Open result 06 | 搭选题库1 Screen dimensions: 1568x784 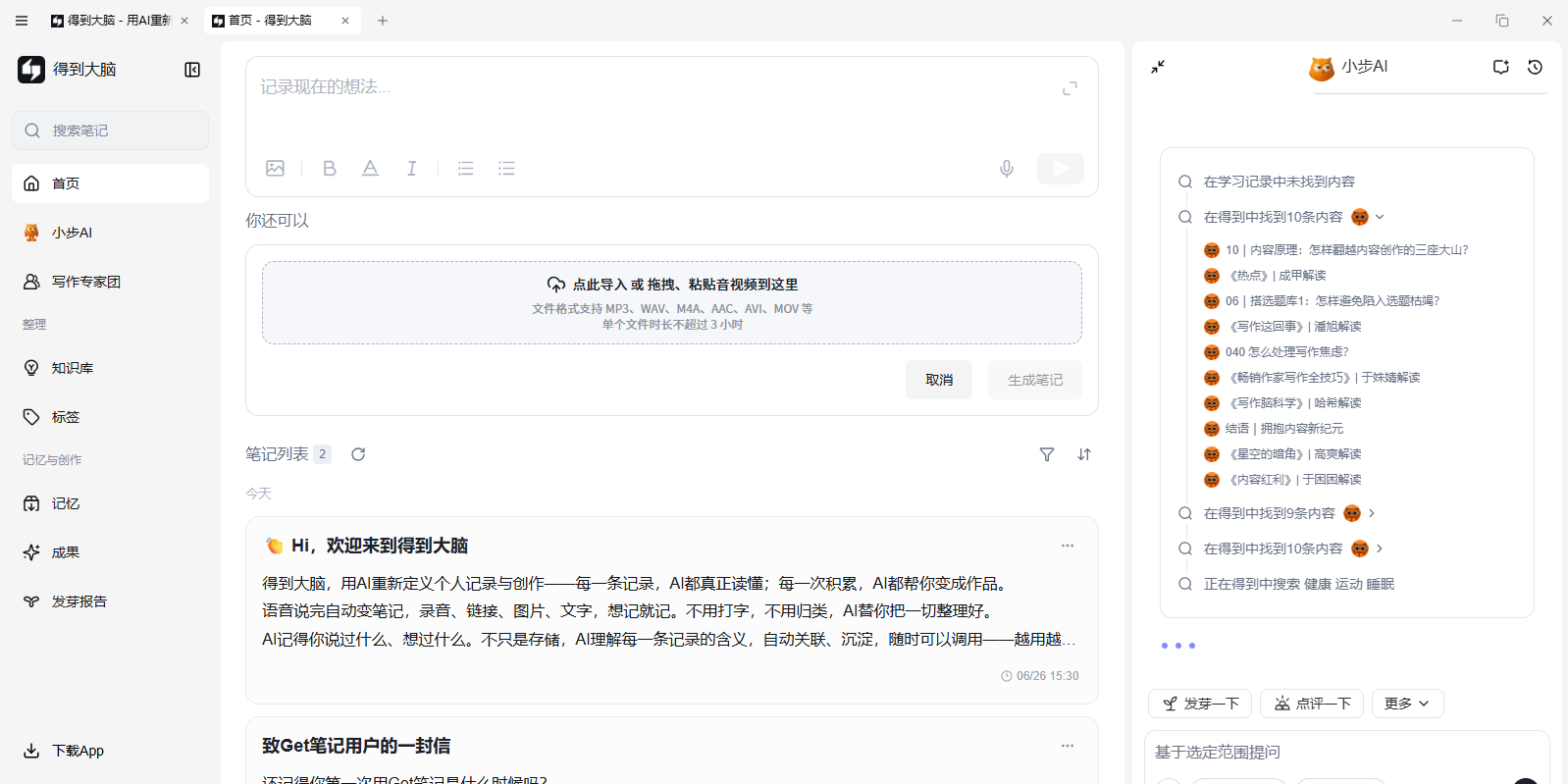[x=1321, y=301]
